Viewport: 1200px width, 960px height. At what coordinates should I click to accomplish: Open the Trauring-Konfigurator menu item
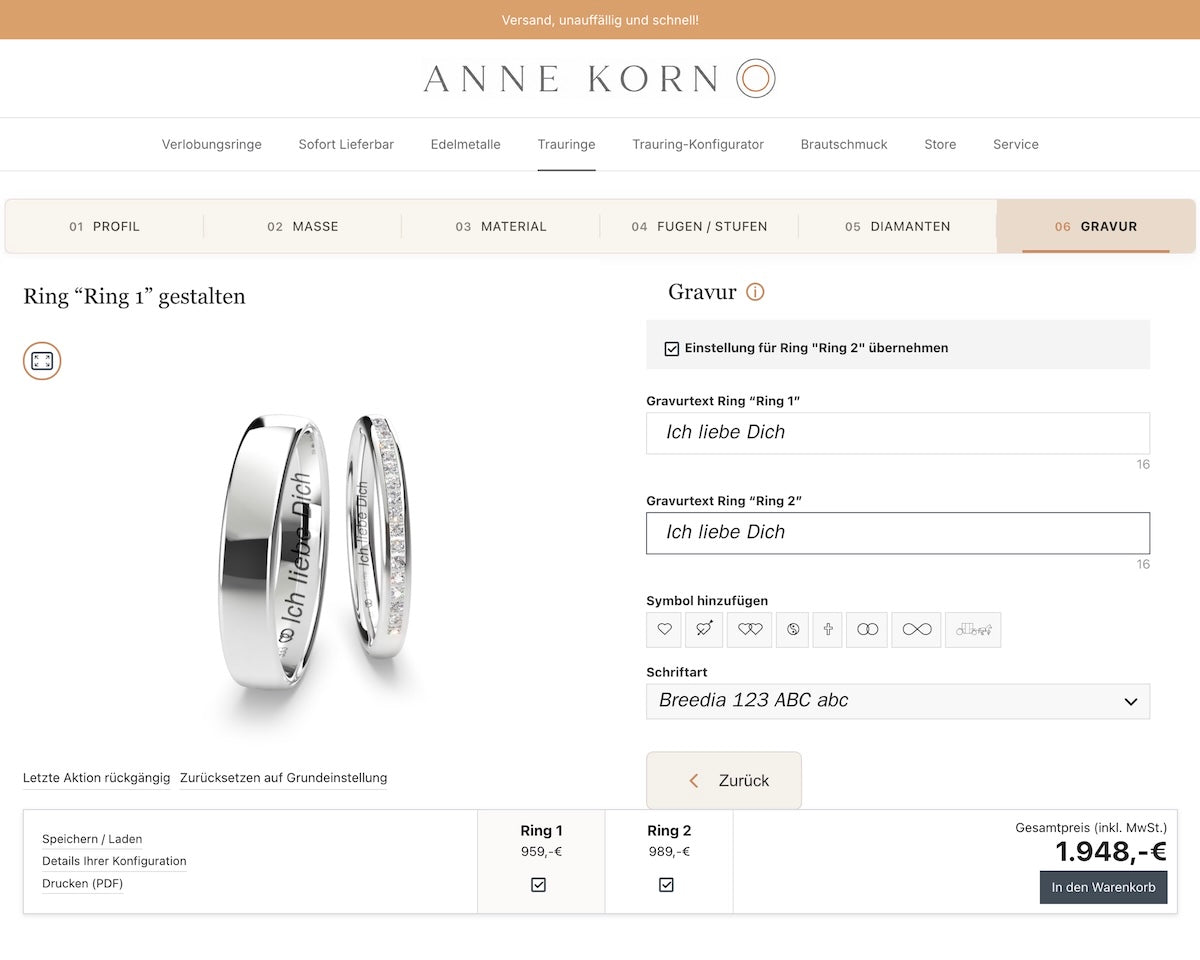click(x=698, y=144)
